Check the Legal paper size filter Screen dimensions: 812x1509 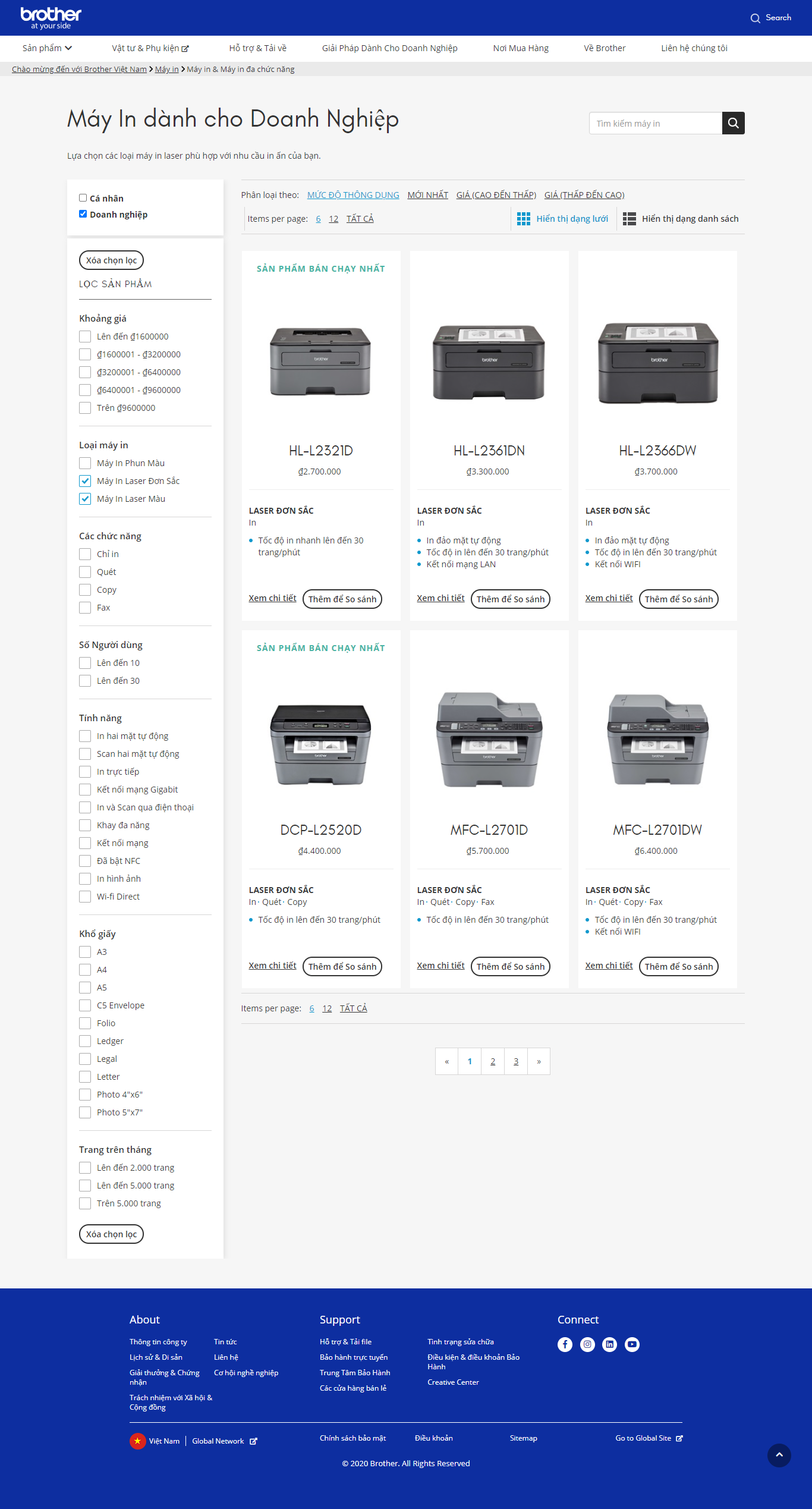pos(85,1059)
